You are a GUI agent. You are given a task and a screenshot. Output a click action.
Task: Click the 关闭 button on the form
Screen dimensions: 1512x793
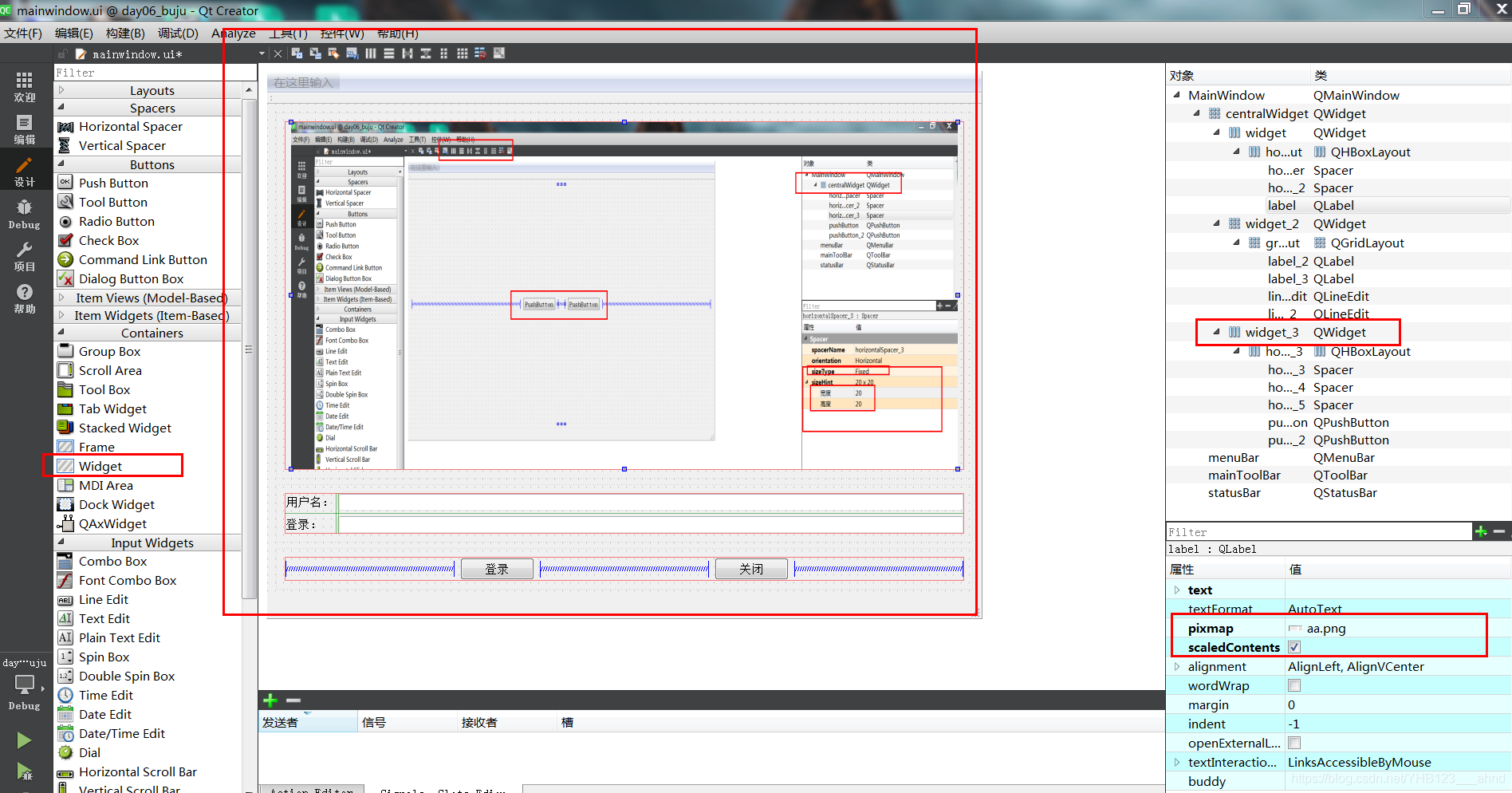pyautogui.click(x=751, y=569)
